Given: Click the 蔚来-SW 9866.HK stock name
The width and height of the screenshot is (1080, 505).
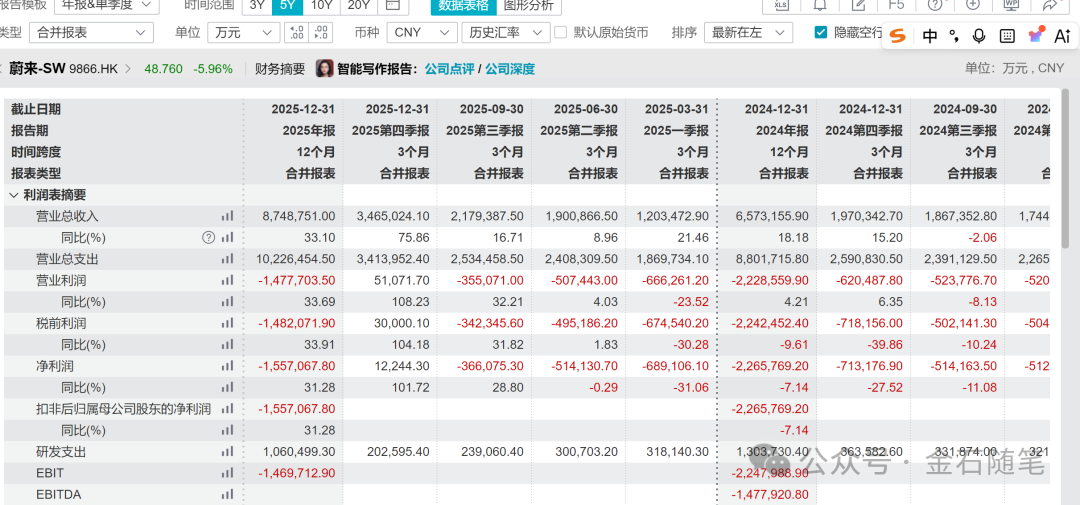Looking at the screenshot, I should (63, 69).
